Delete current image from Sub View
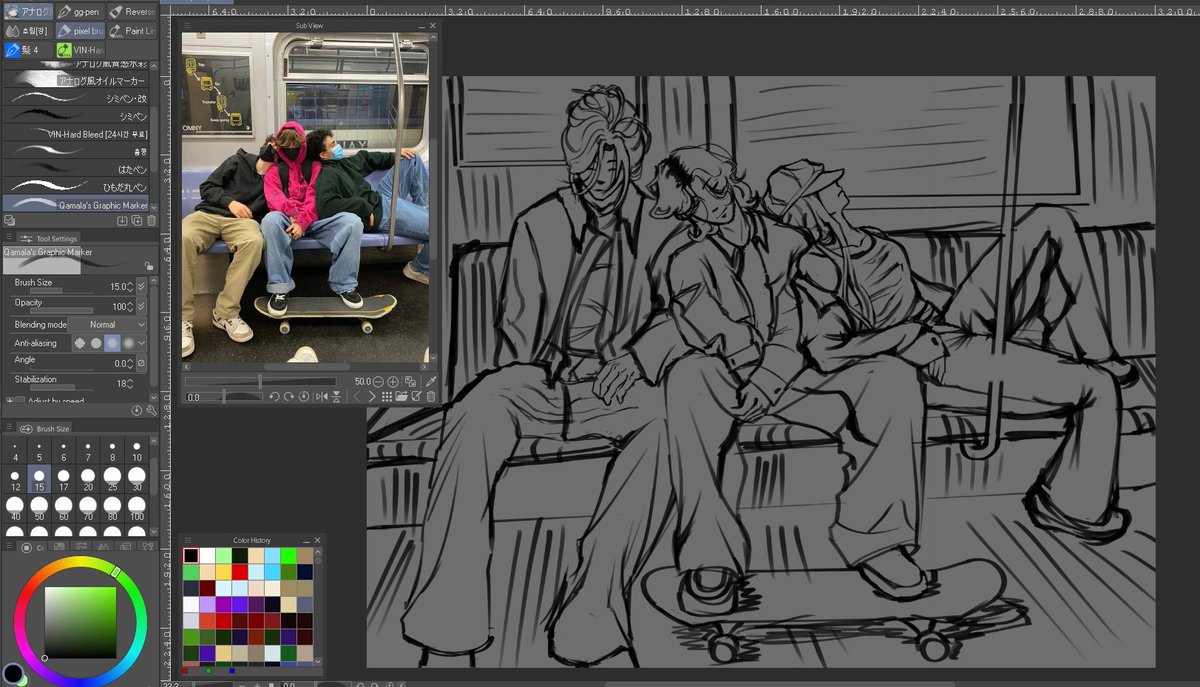Screen dimensions: 1200x687 coord(431,397)
